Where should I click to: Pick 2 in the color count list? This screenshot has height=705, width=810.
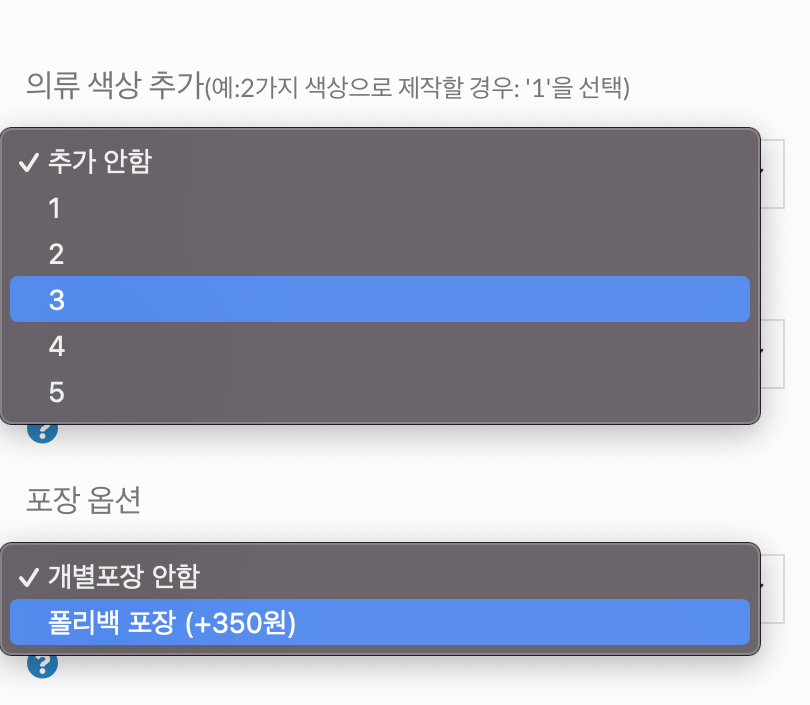(x=56, y=254)
